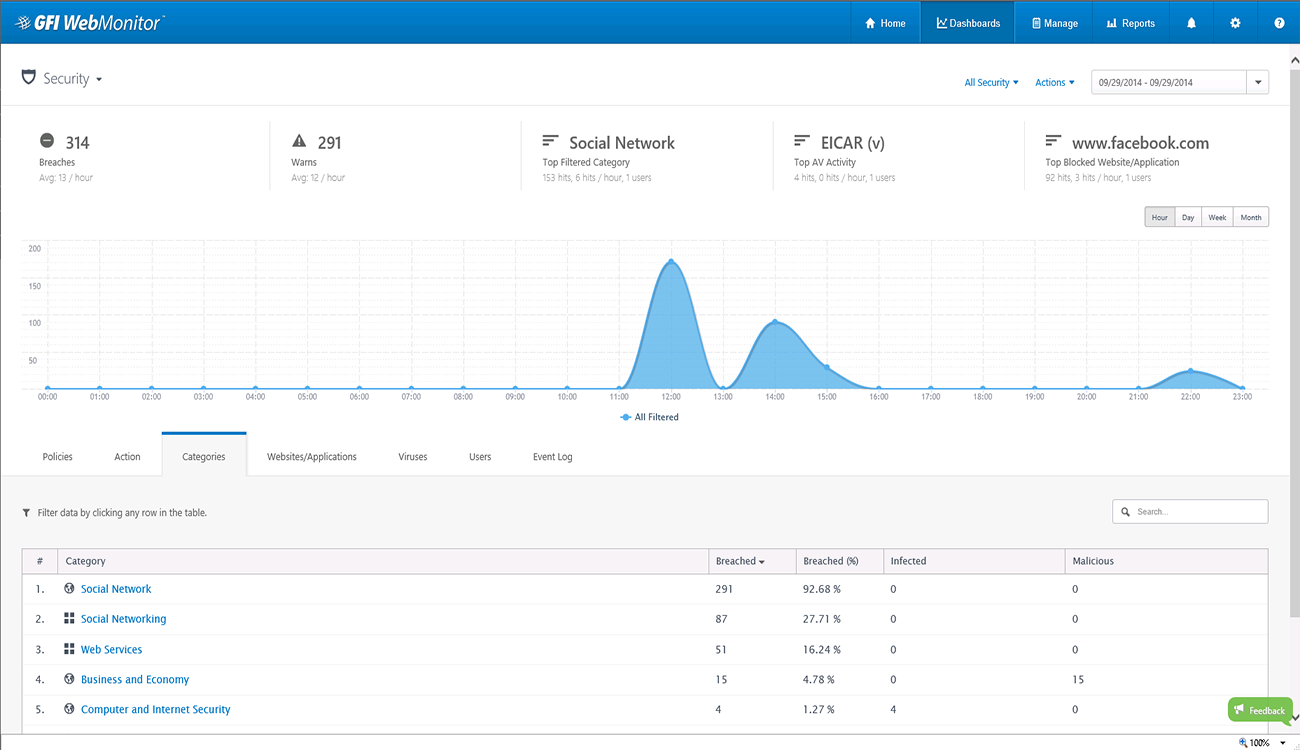Sort by Breached column header
This screenshot has height=750, width=1300.
[740, 561]
